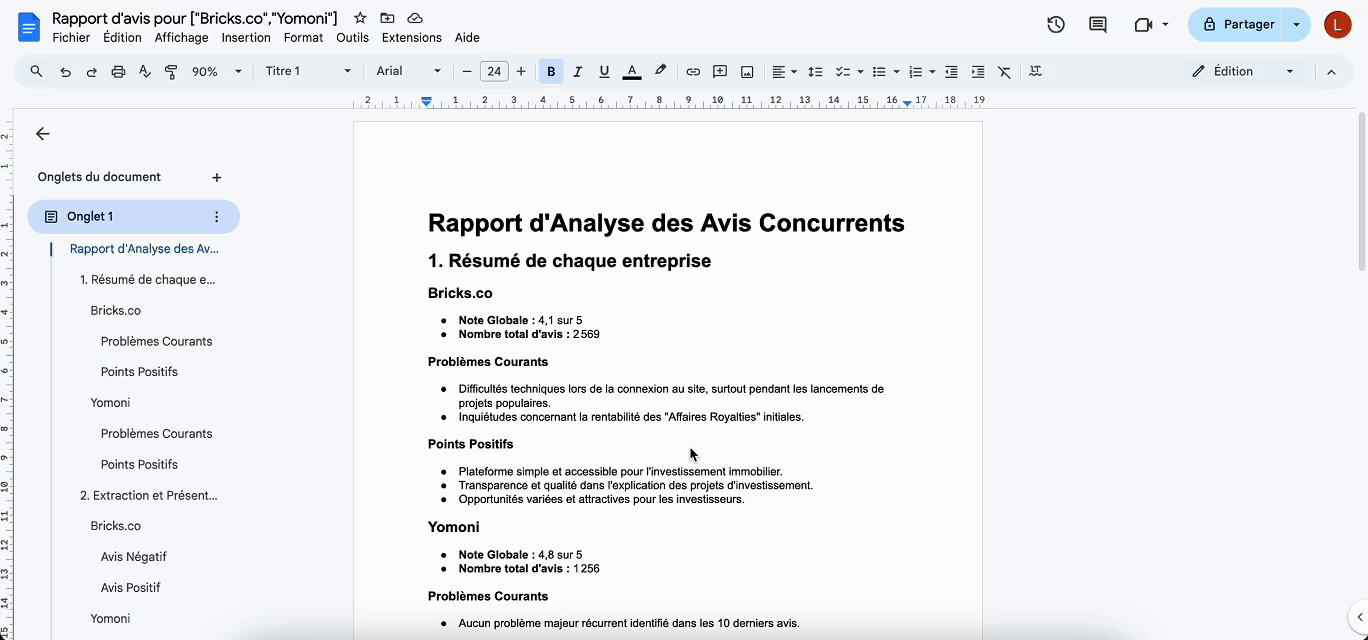The image size is (1368, 640).
Task: Open the Aide menu
Action: click(x=467, y=38)
